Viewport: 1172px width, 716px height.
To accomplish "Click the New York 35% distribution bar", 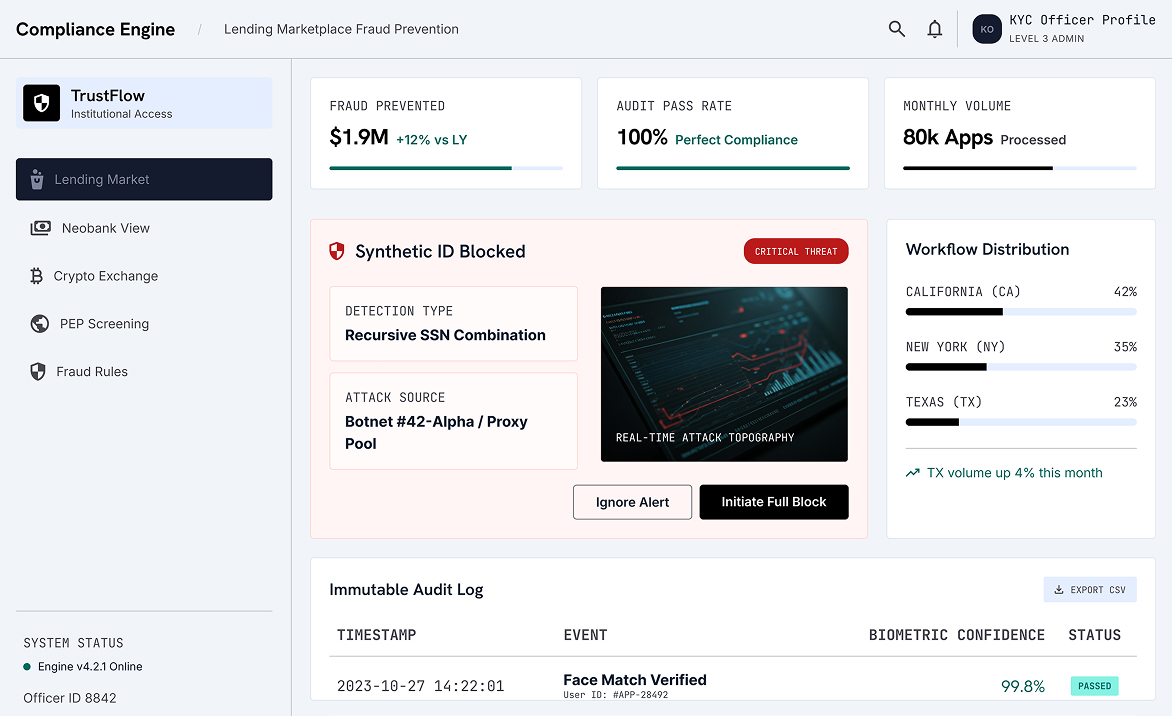I will [1021, 367].
